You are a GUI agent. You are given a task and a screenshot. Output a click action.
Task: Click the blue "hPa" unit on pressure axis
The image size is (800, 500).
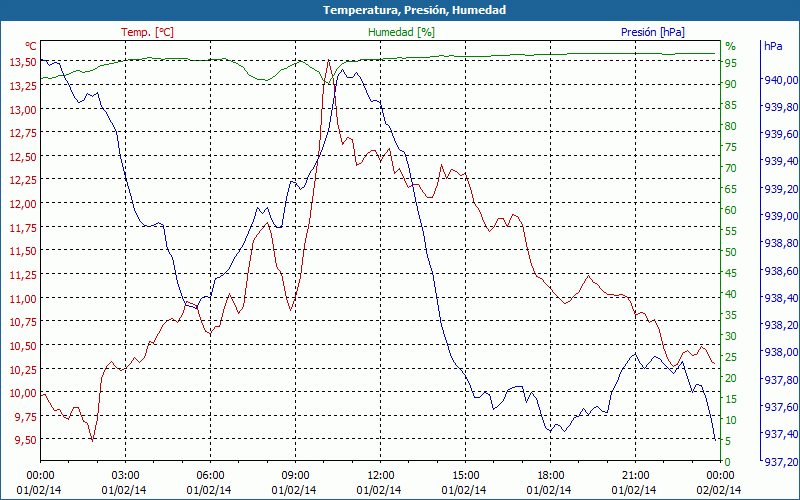773,46
